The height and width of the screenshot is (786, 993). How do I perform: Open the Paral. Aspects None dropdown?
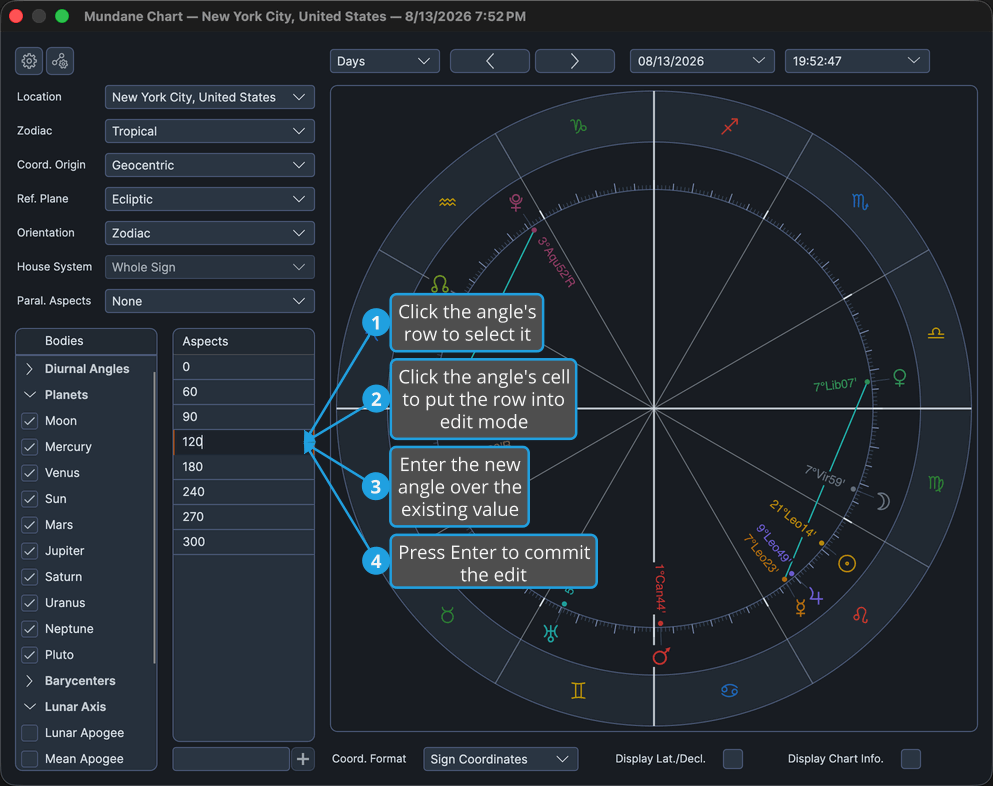point(210,301)
